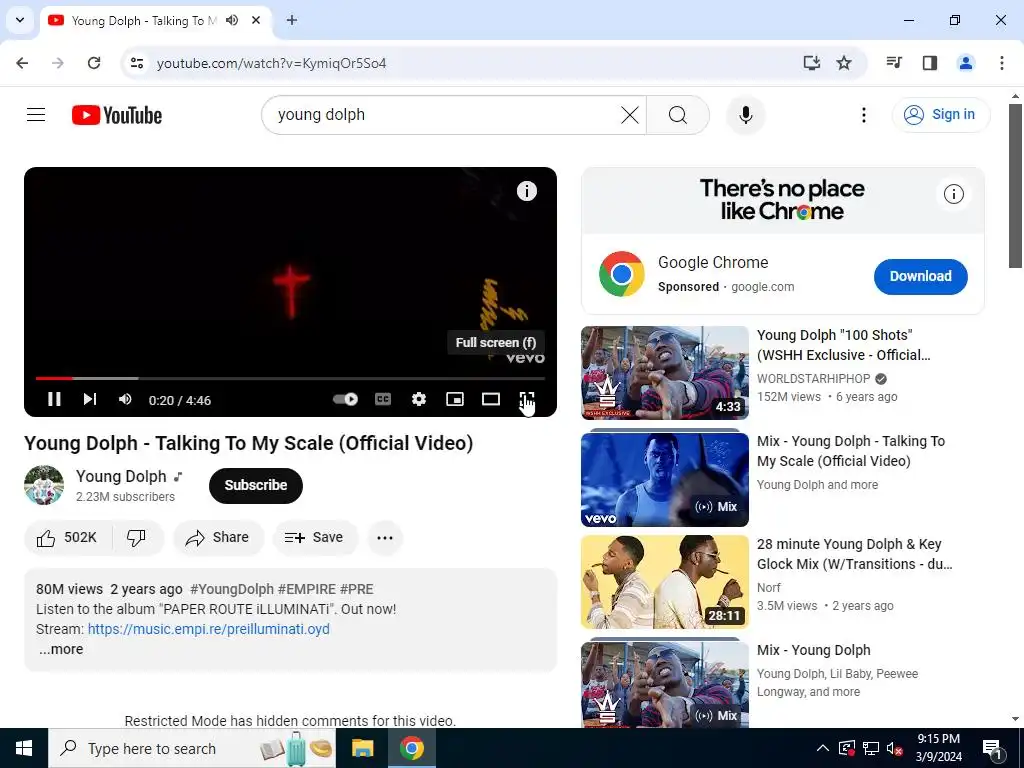Open the Chrome profile icon
Viewport: 1024px width, 768px height.
point(965,63)
